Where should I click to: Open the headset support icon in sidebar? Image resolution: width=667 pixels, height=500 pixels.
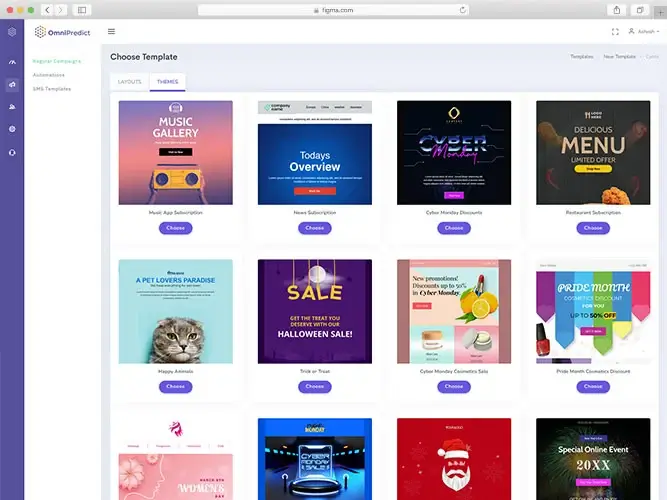12,151
